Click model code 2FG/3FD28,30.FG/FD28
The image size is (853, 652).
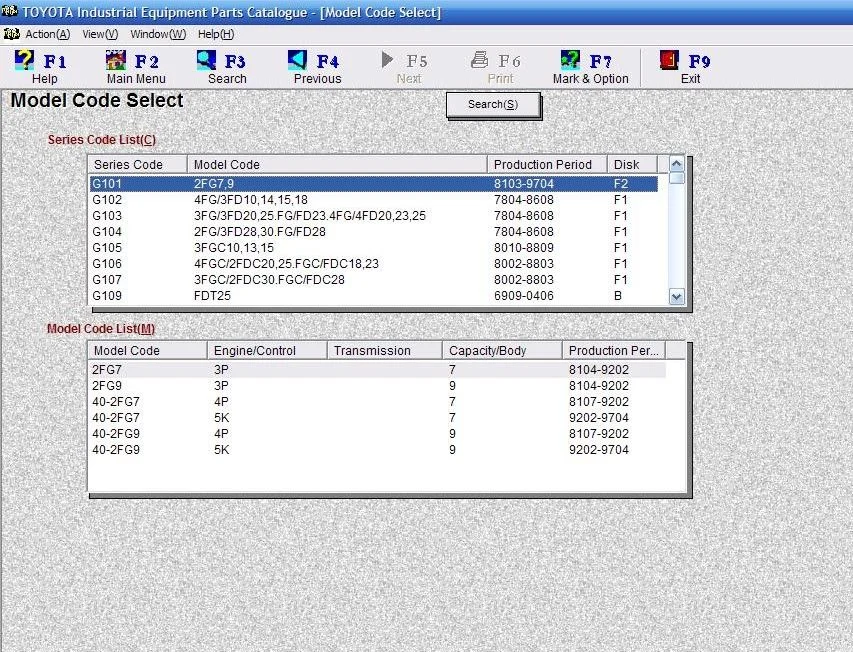click(259, 232)
